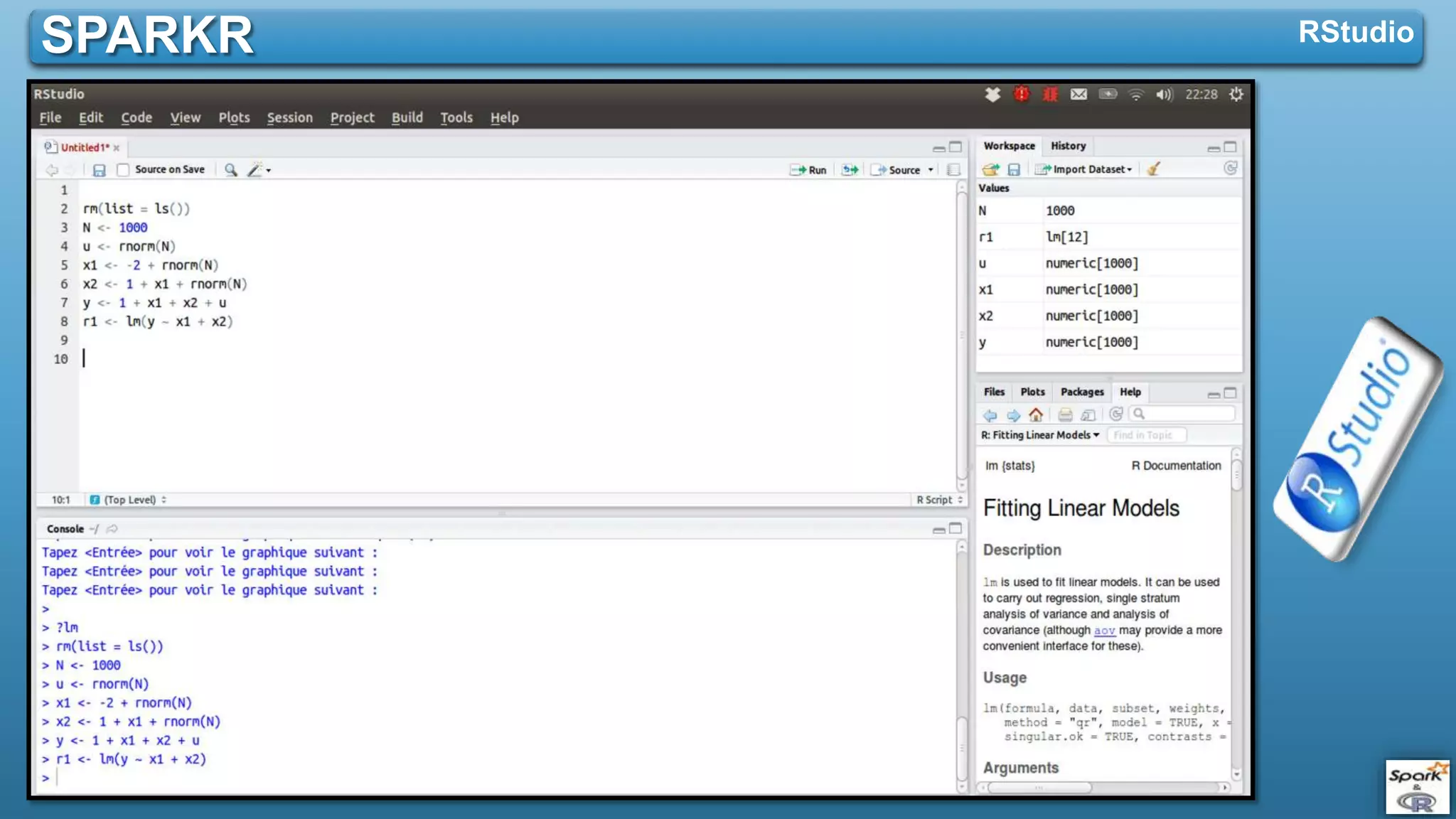Click the console prompt input line
The width and height of the screenshot is (1456, 819).
click(498, 778)
